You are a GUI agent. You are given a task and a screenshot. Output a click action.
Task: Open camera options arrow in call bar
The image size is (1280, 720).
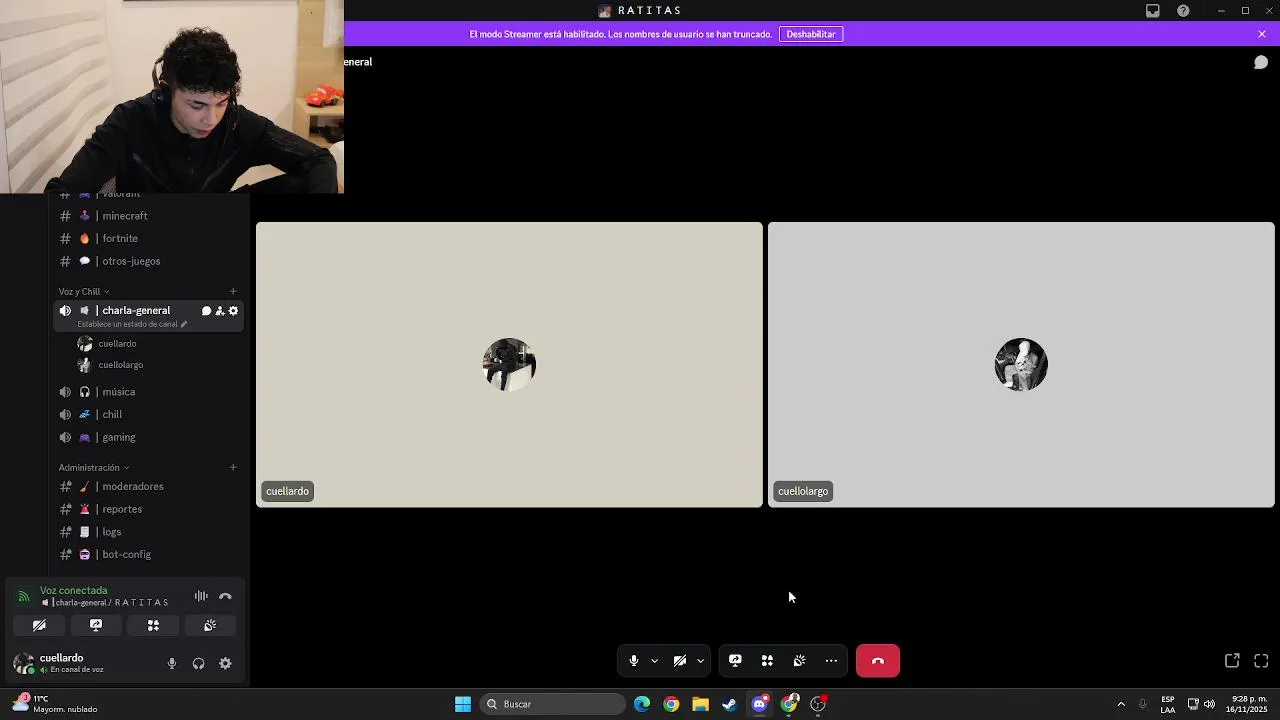700,661
